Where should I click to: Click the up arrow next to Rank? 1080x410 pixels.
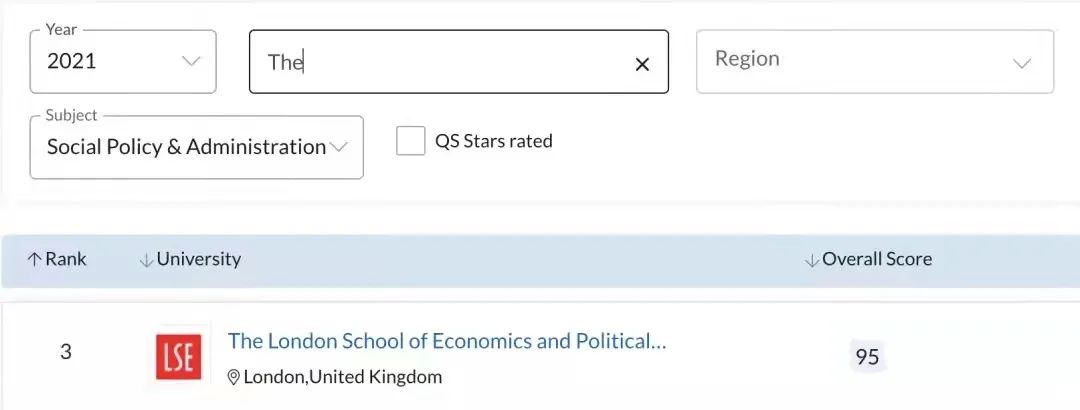pyautogui.click(x=34, y=260)
